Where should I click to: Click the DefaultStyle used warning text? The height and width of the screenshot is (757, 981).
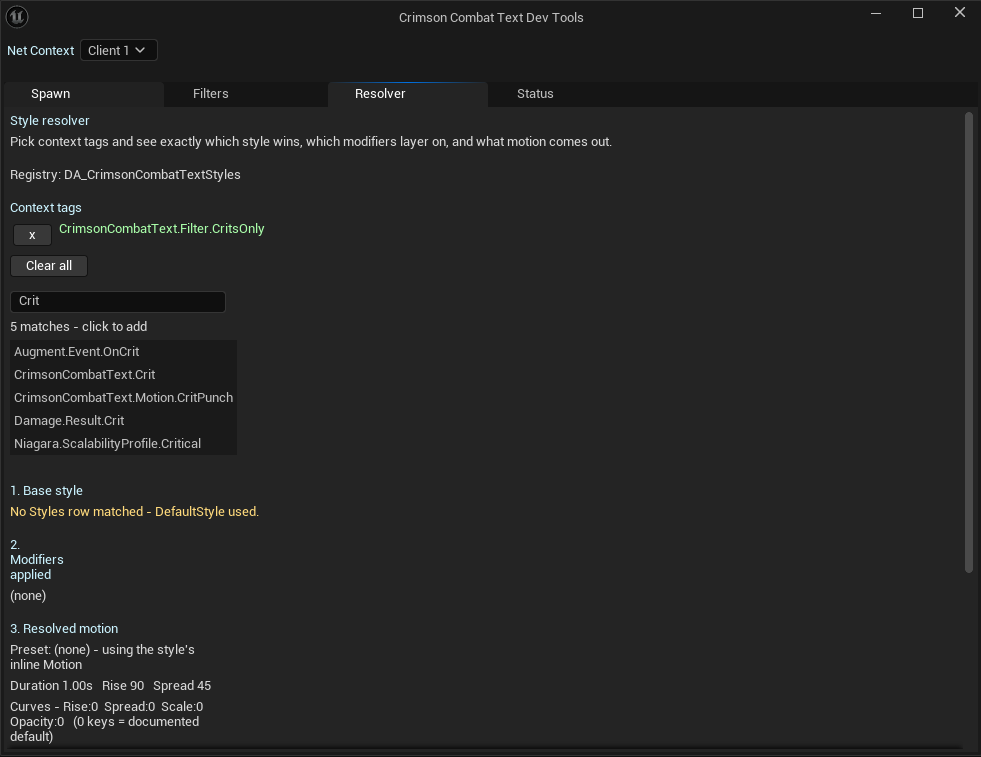point(135,512)
